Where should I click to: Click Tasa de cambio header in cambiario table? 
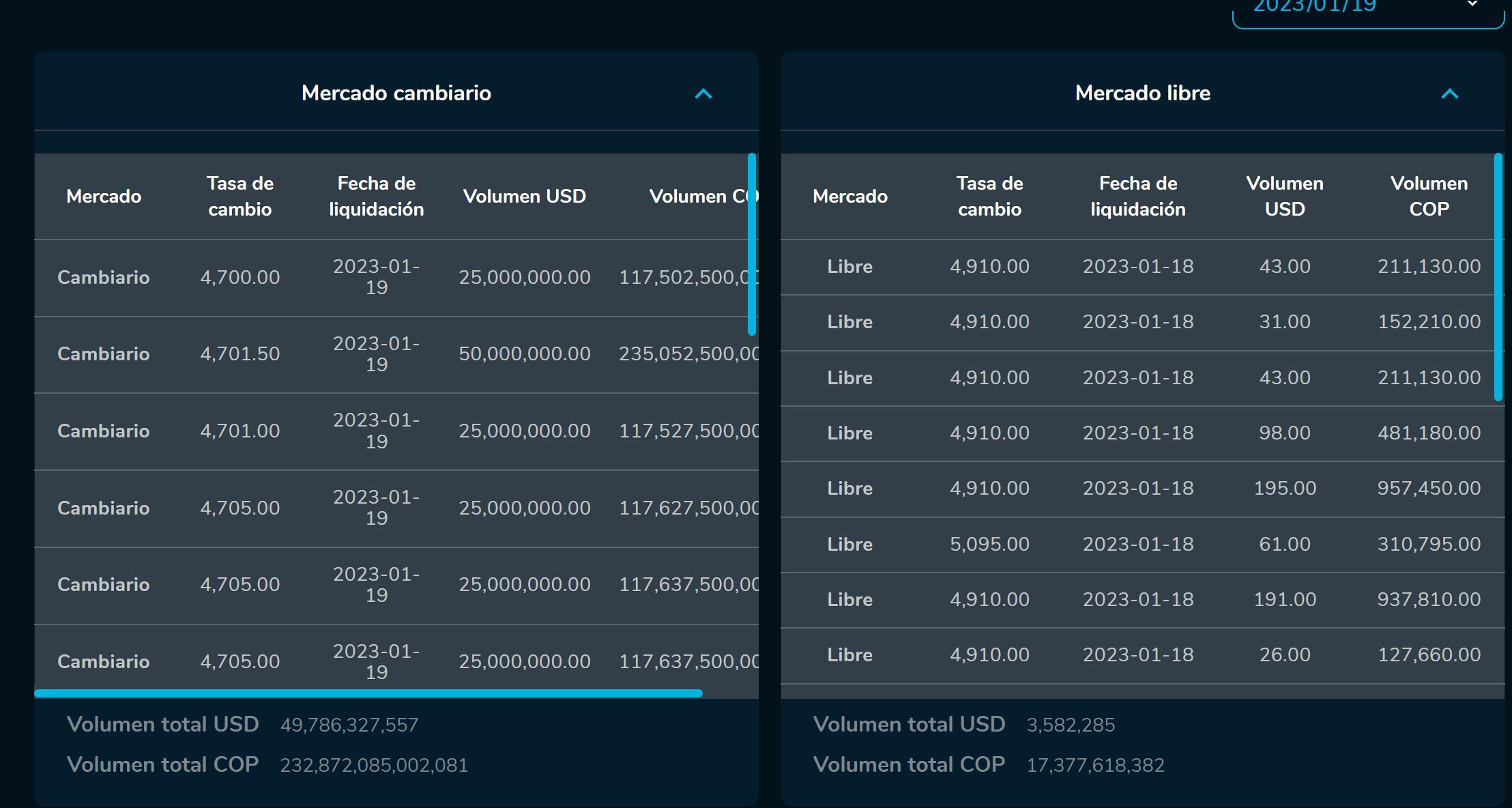coord(239,196)
